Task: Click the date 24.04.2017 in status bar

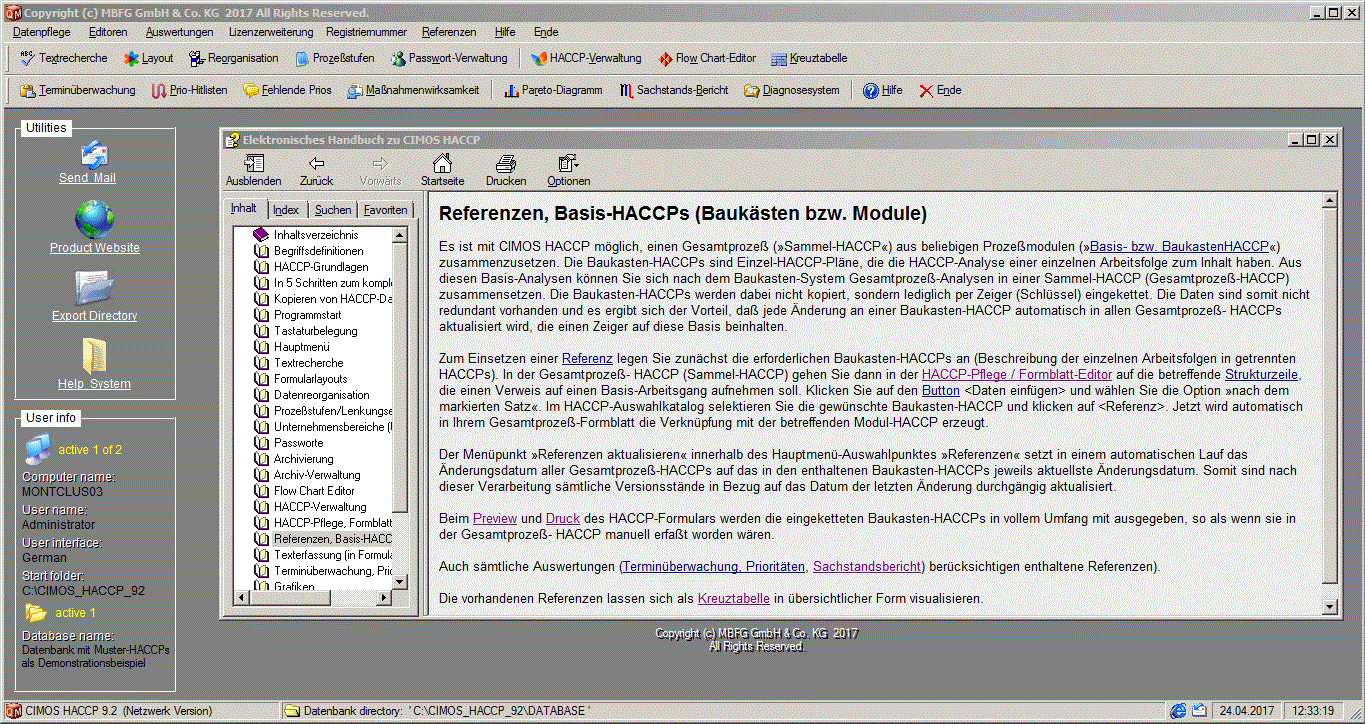Action: [1247, 711]
